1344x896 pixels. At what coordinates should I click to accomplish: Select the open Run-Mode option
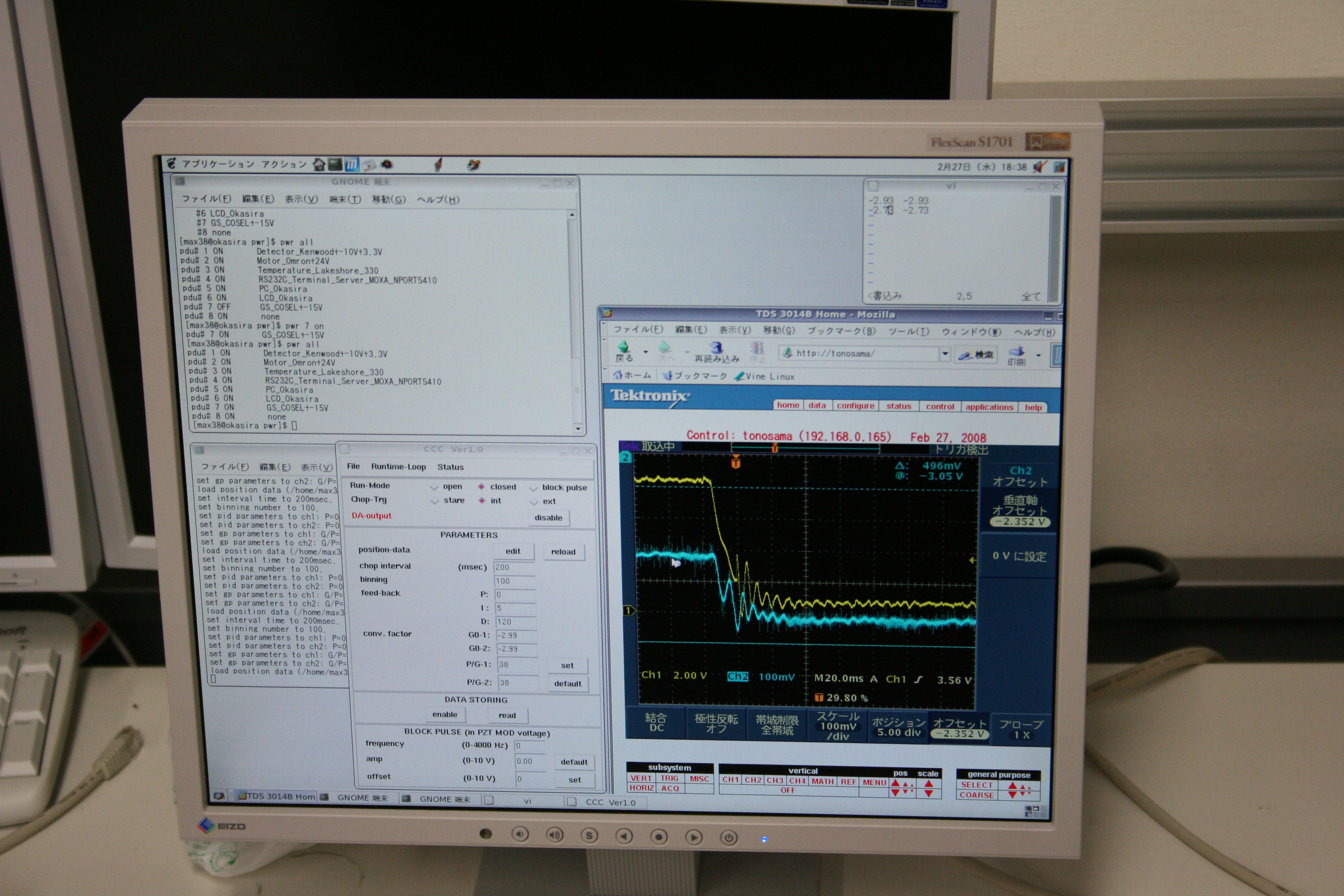[446, 486]
